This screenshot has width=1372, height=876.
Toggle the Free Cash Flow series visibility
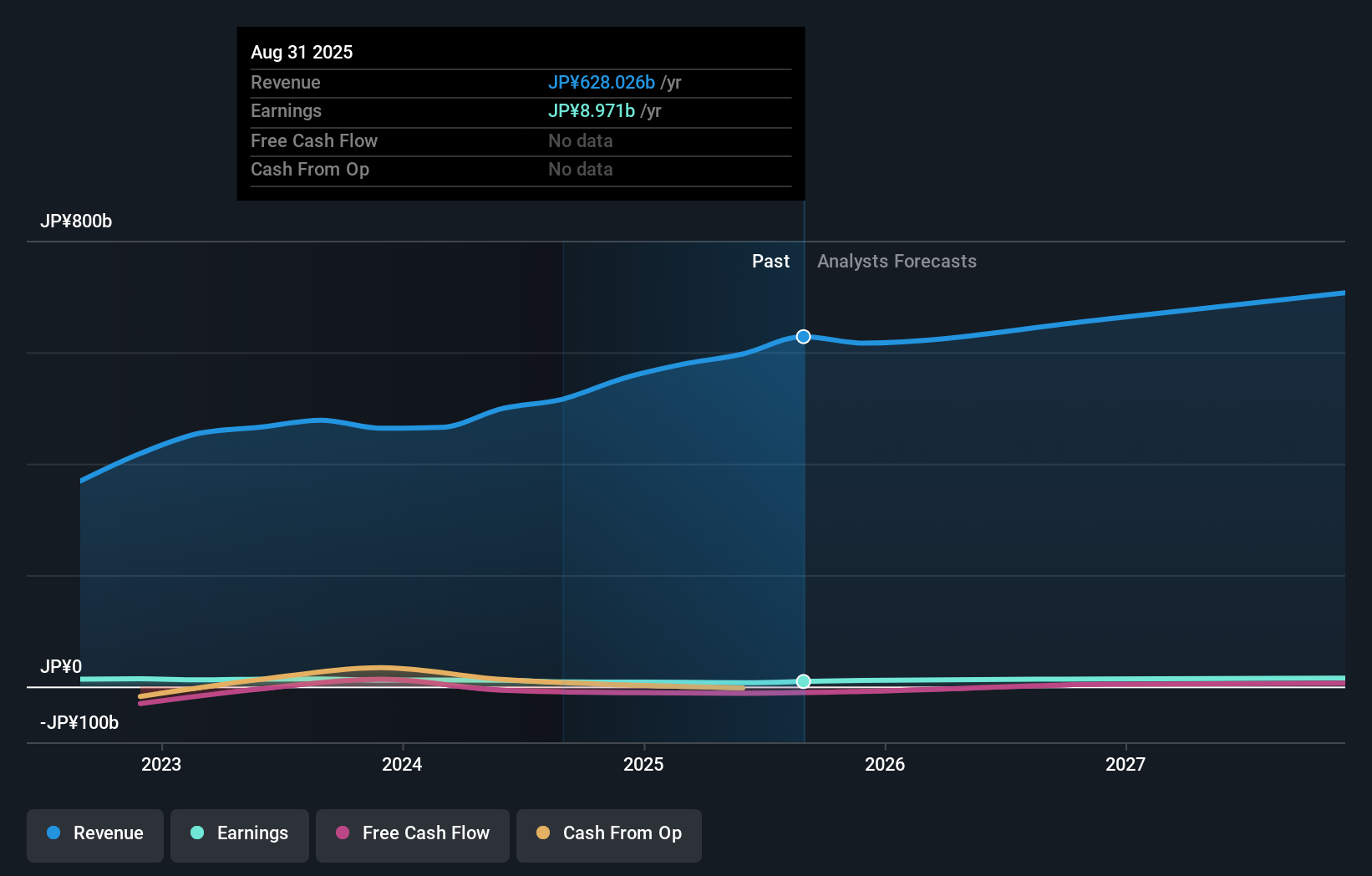[412, 835]
